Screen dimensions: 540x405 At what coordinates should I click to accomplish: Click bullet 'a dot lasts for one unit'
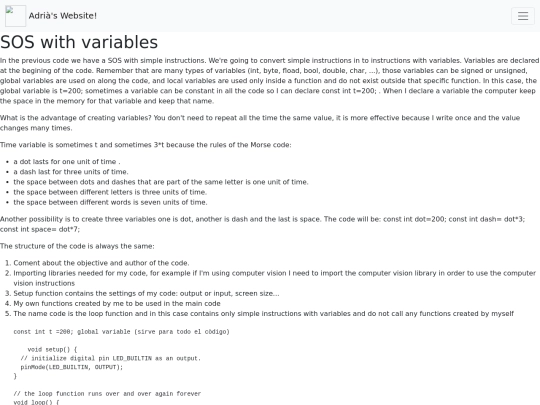click(67, 162)
